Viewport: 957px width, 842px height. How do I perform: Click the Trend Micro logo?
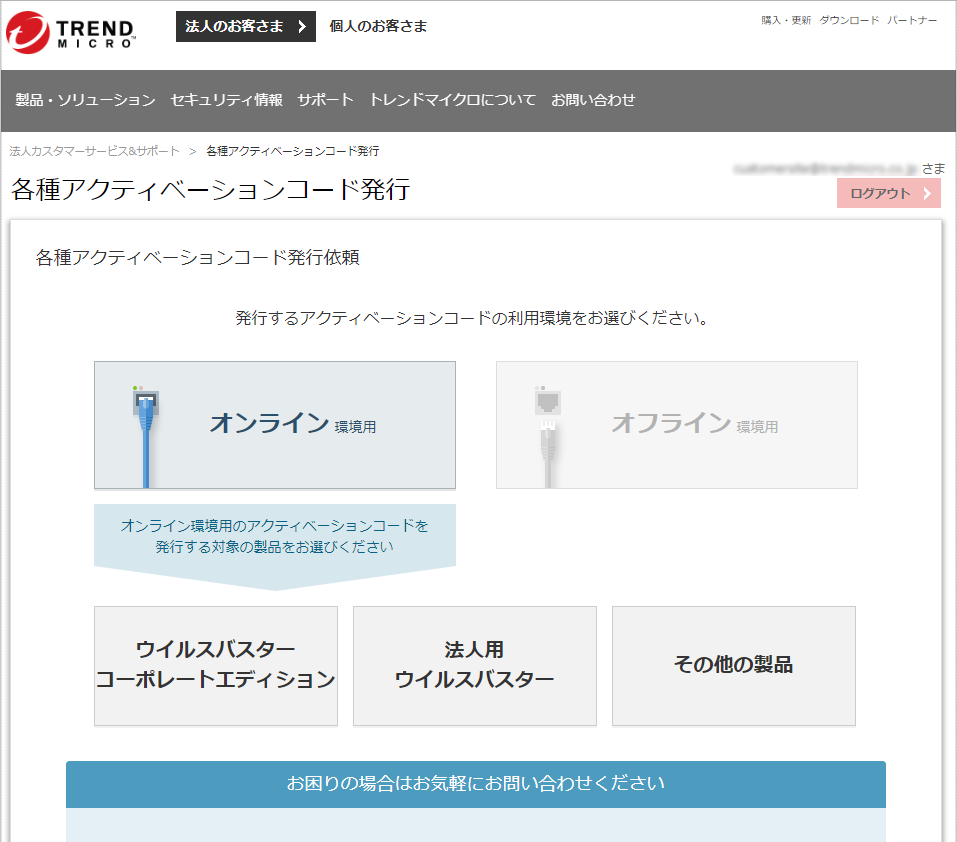pyautogui.click(x=70, y=31)
